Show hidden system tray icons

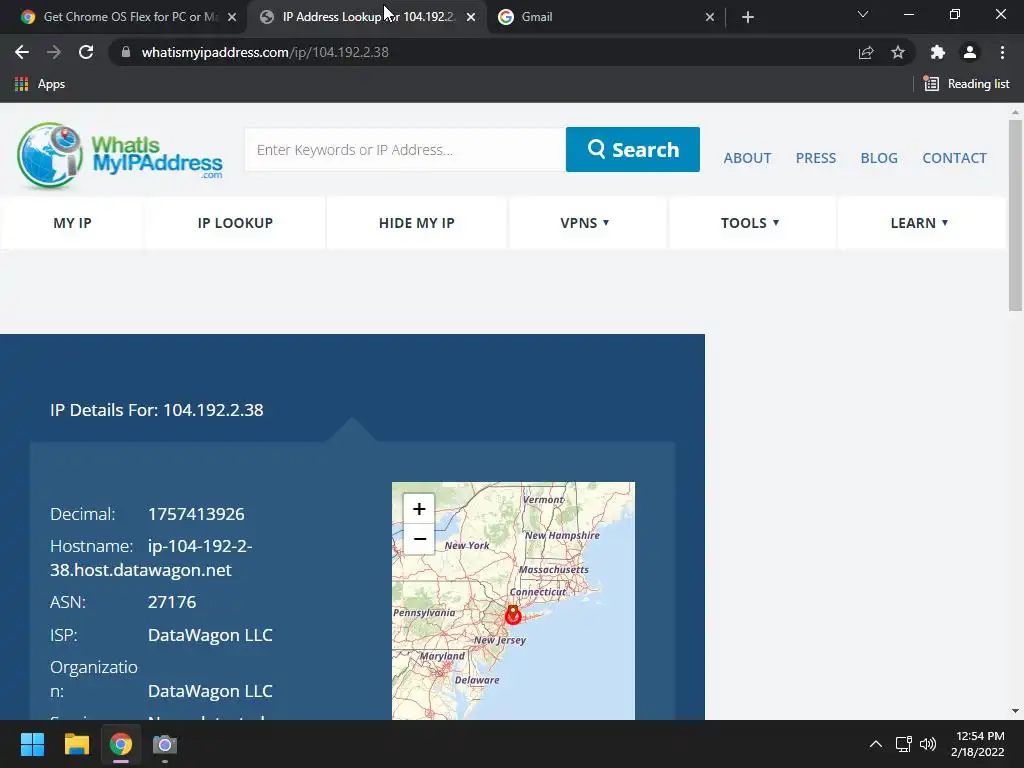[876, 744]
